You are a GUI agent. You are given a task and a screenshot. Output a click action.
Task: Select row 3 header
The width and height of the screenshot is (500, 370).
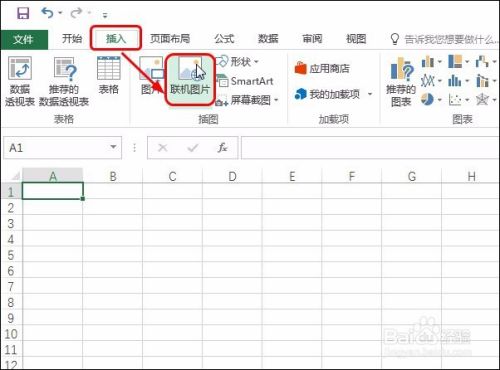pyautogui.click(x=11, y=223)
